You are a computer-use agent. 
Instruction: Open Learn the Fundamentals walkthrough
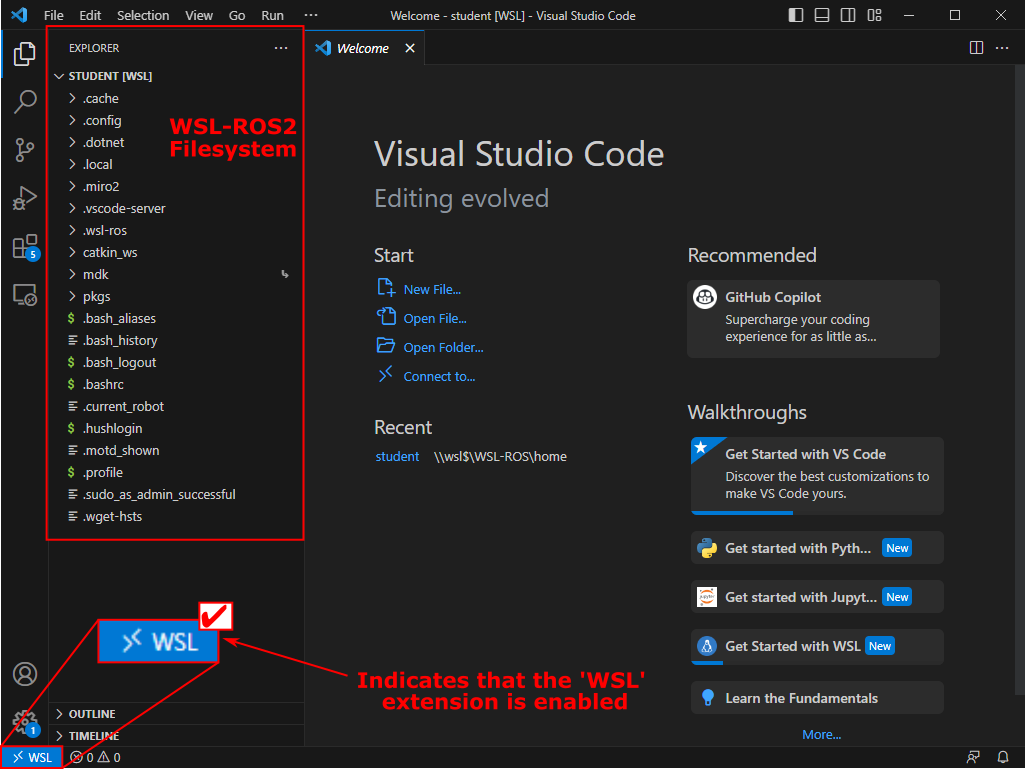pos(817,698)
